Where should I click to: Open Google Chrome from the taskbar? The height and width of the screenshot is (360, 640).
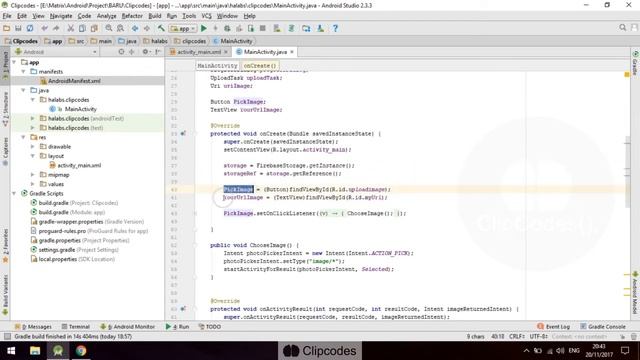[x=81, y=351]
